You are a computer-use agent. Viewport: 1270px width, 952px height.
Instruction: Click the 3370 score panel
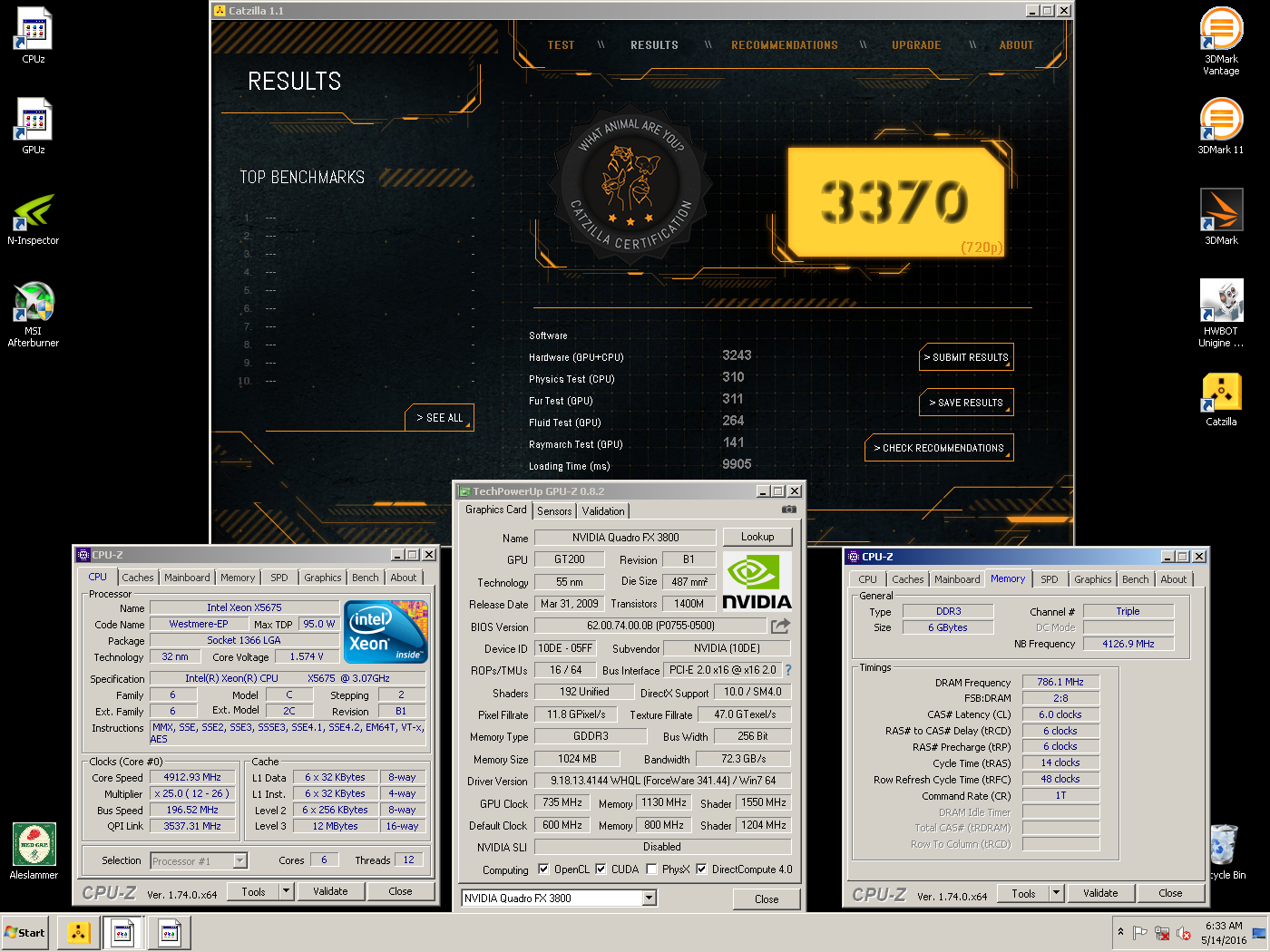(895, 202)
